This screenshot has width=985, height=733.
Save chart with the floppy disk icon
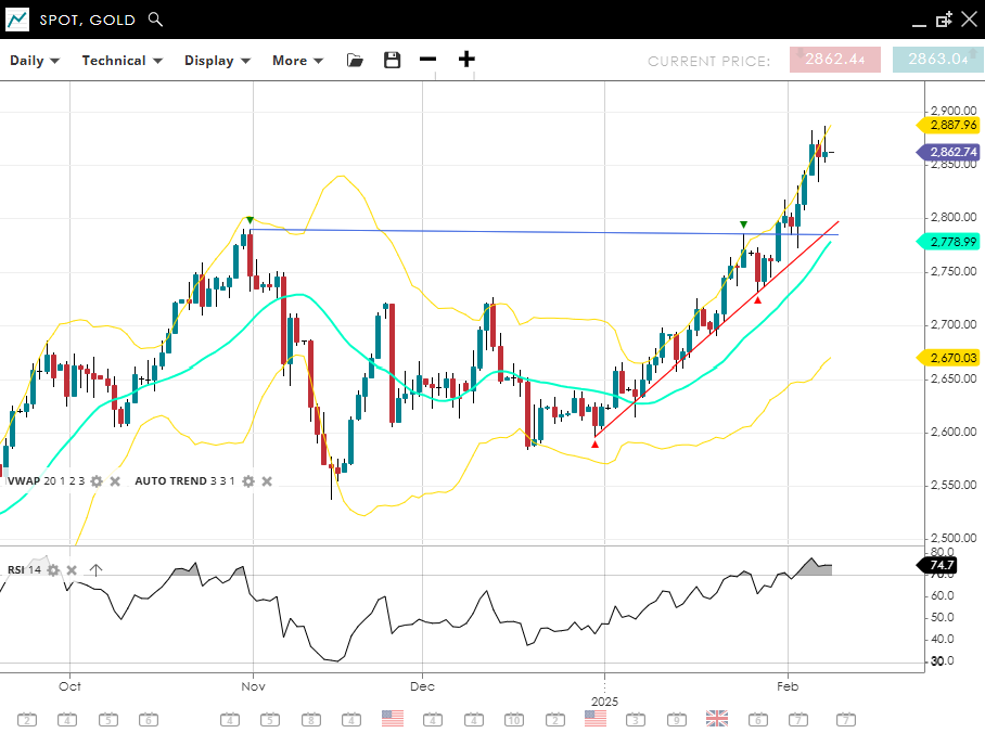coord(392,60)
